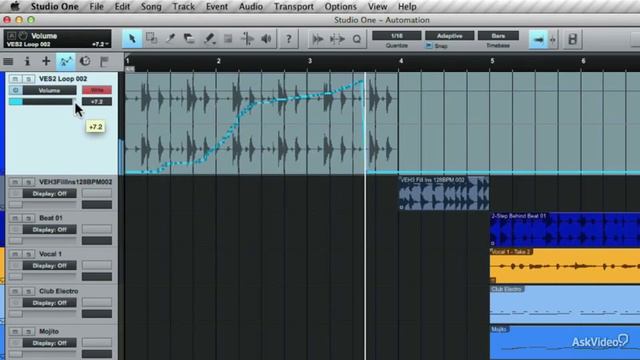Solo the Club Electro track
640x360 pixels.
tap(29, 291)
